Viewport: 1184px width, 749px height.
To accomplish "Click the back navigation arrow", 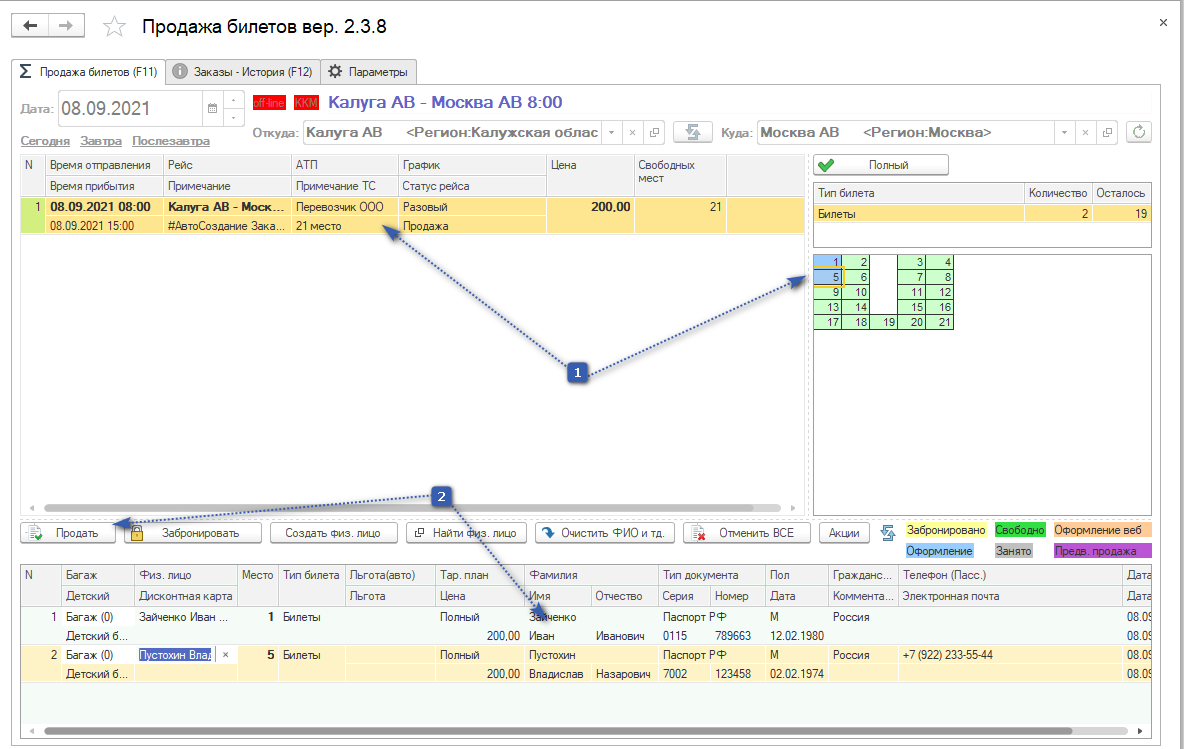I will pyautogui.click(x=30, y=26).
